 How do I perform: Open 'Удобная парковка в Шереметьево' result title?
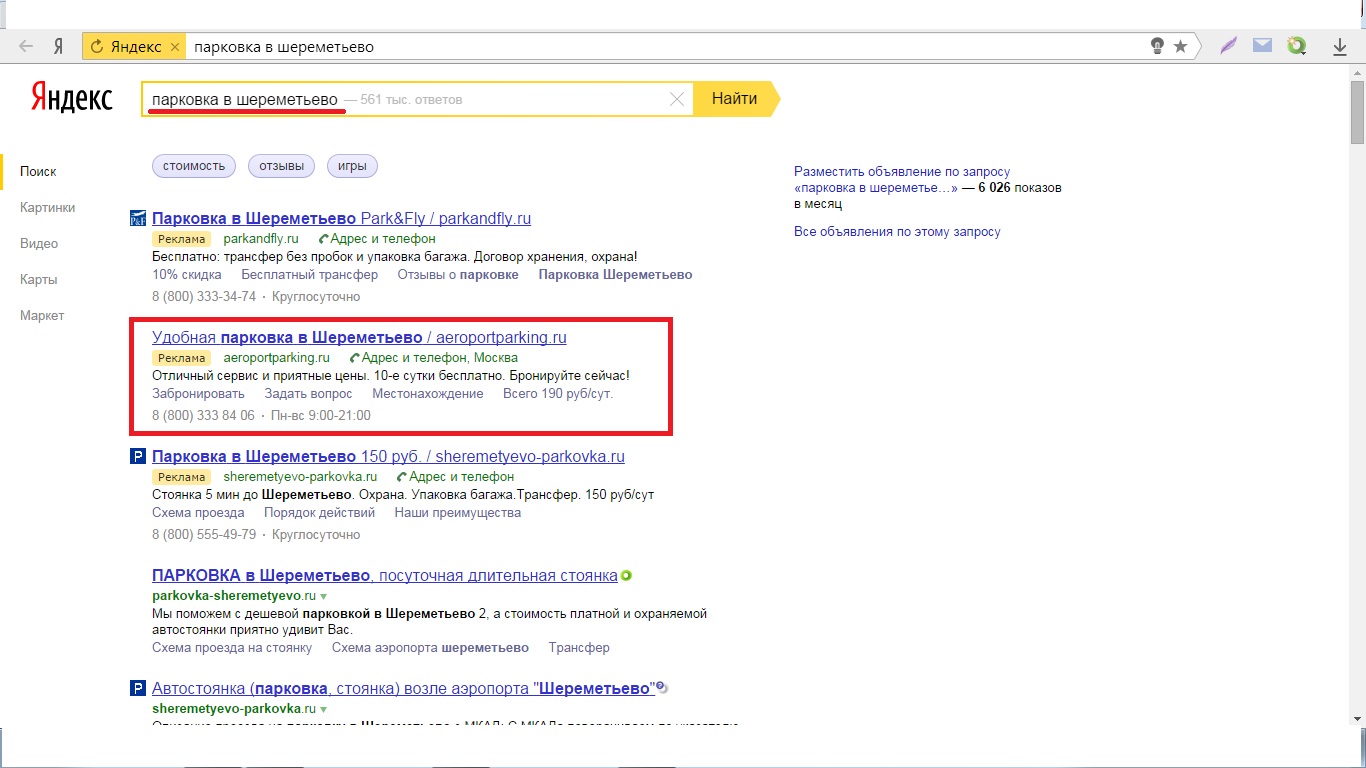tap(359, 338)
